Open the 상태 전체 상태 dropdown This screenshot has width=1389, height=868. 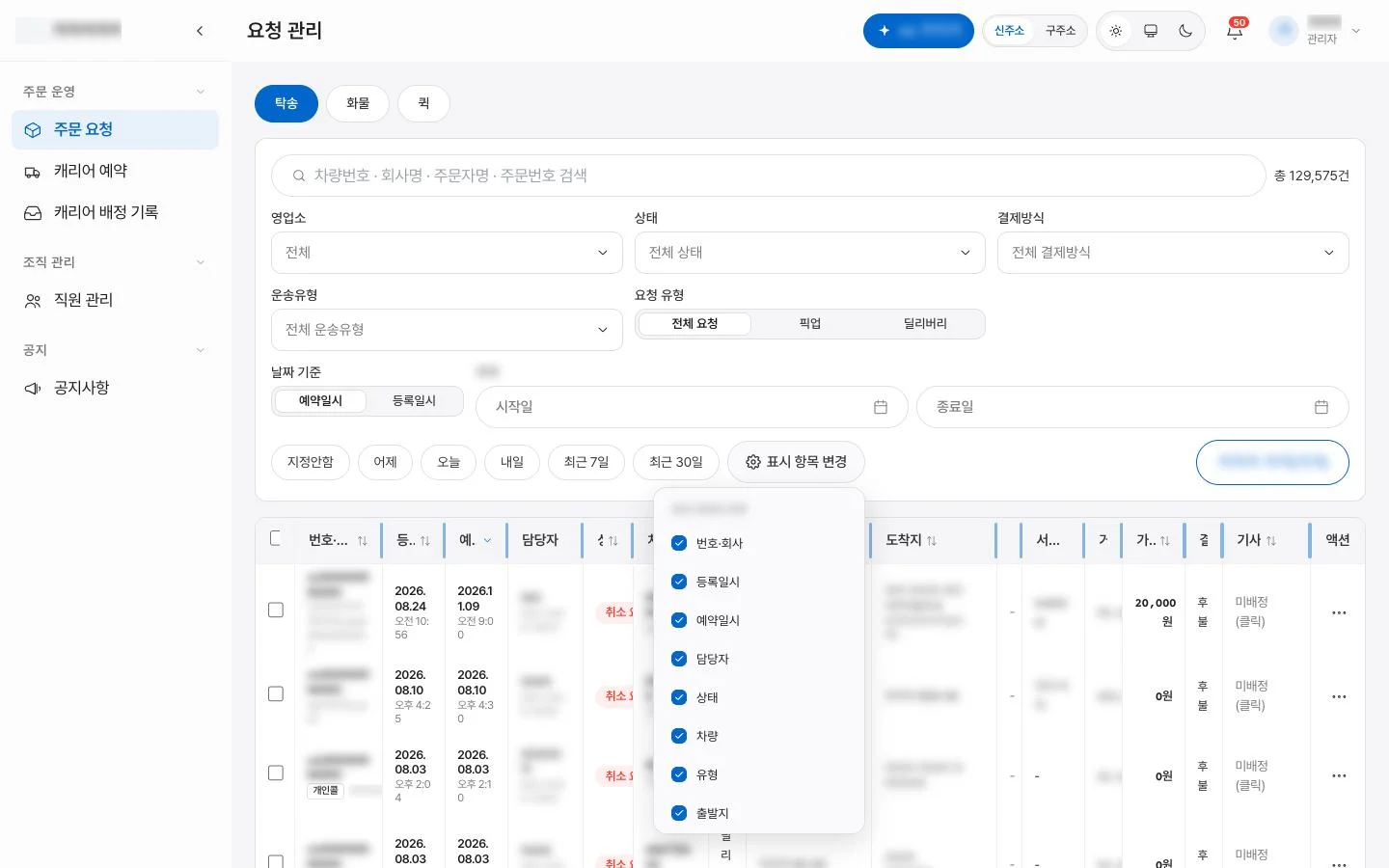(809, 253)
